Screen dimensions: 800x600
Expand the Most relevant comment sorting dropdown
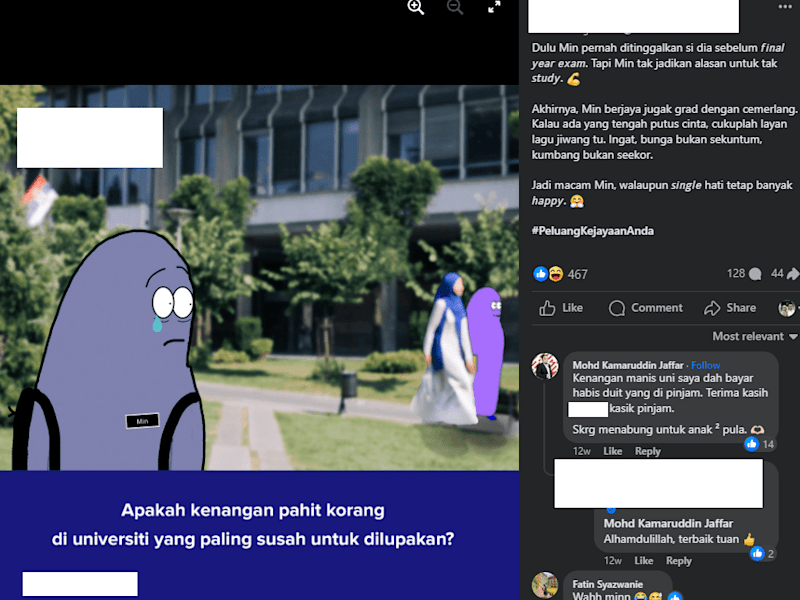755,336
